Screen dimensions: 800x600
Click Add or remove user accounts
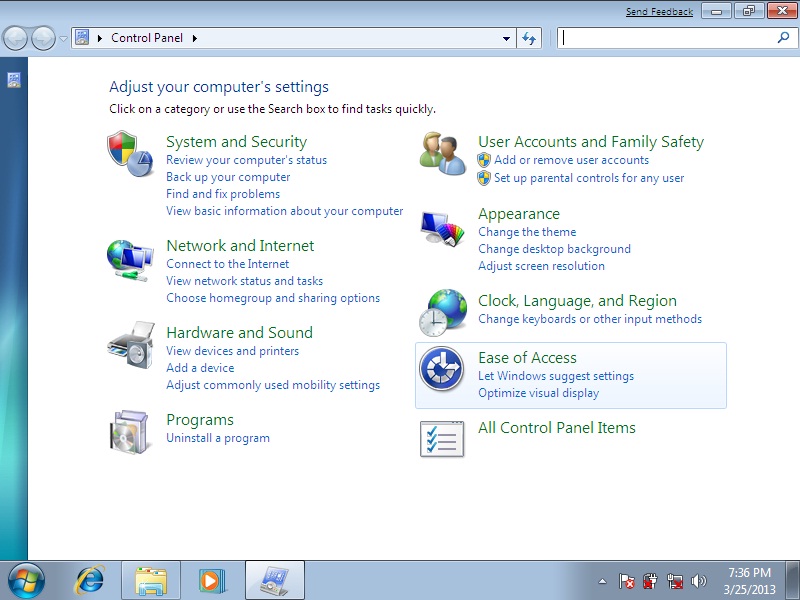pos(571,160)
